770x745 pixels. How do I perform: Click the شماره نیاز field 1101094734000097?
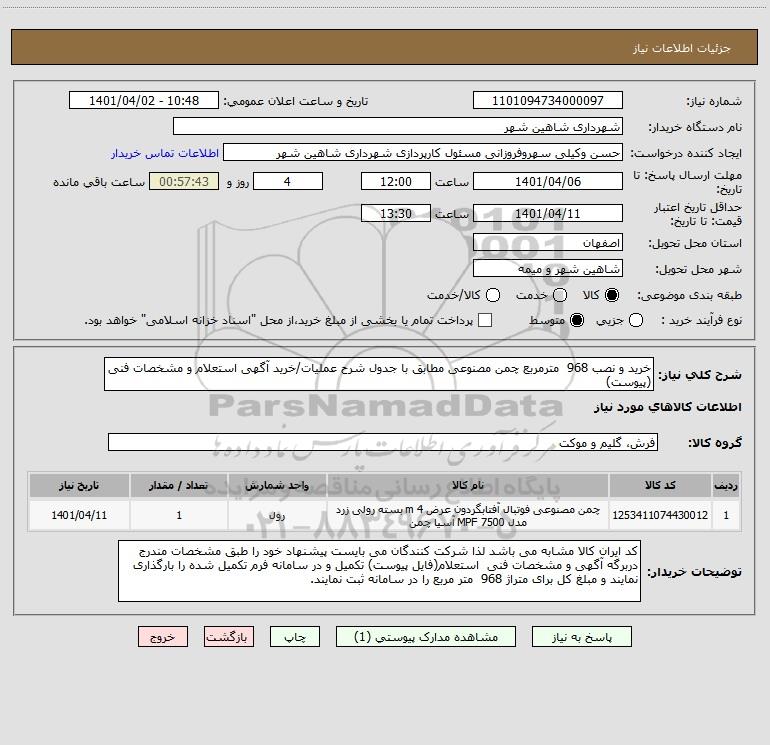pyautogui.click(x=548, y=101)
